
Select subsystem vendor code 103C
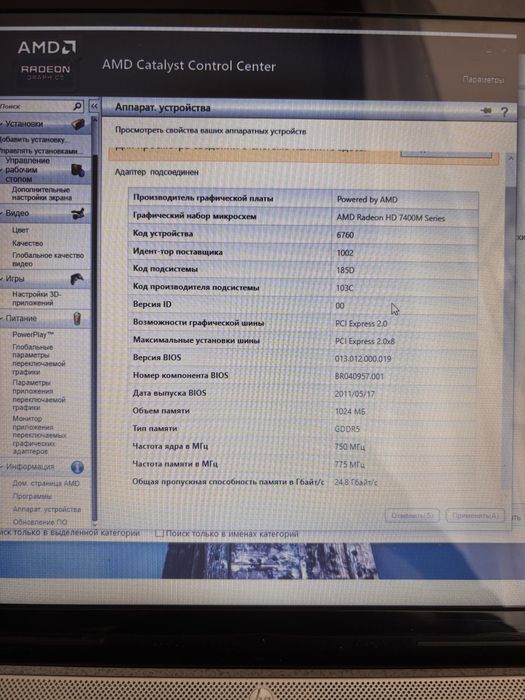(344, 288)
